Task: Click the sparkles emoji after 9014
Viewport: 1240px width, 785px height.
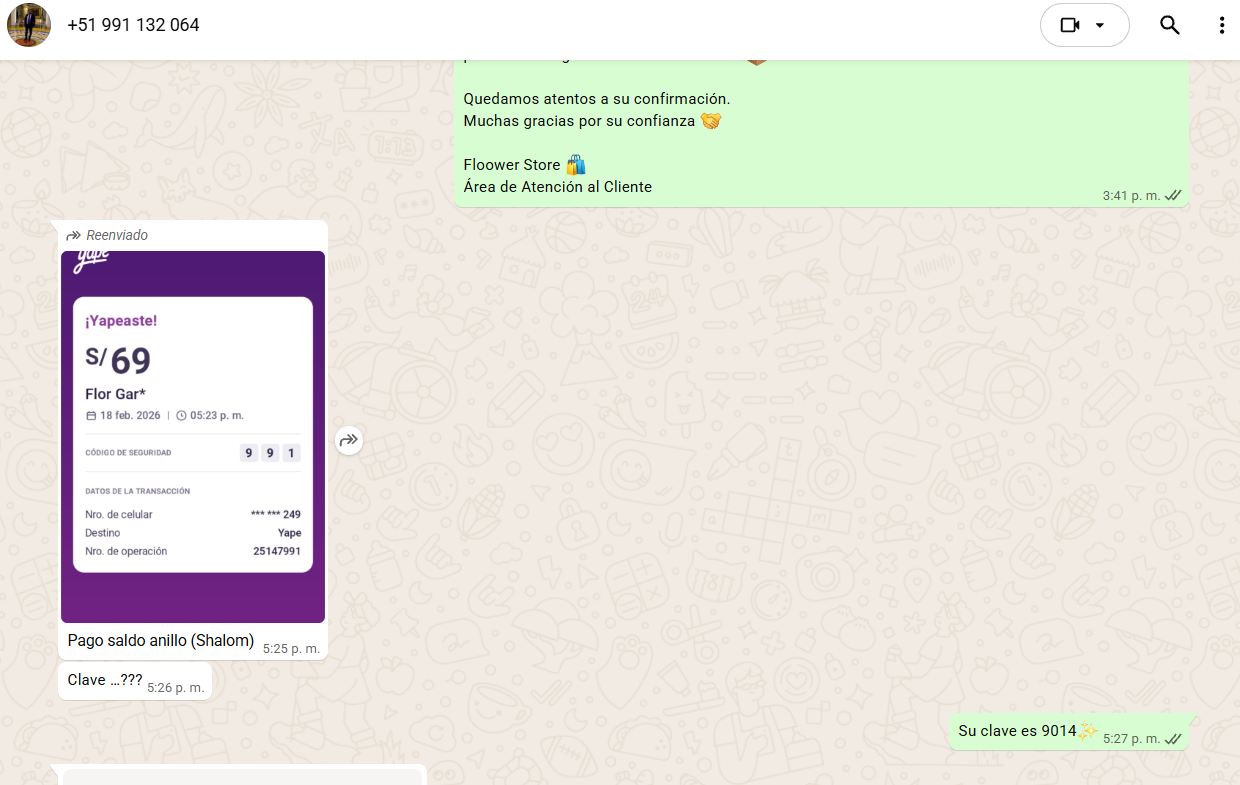Action: (1088, 731)
